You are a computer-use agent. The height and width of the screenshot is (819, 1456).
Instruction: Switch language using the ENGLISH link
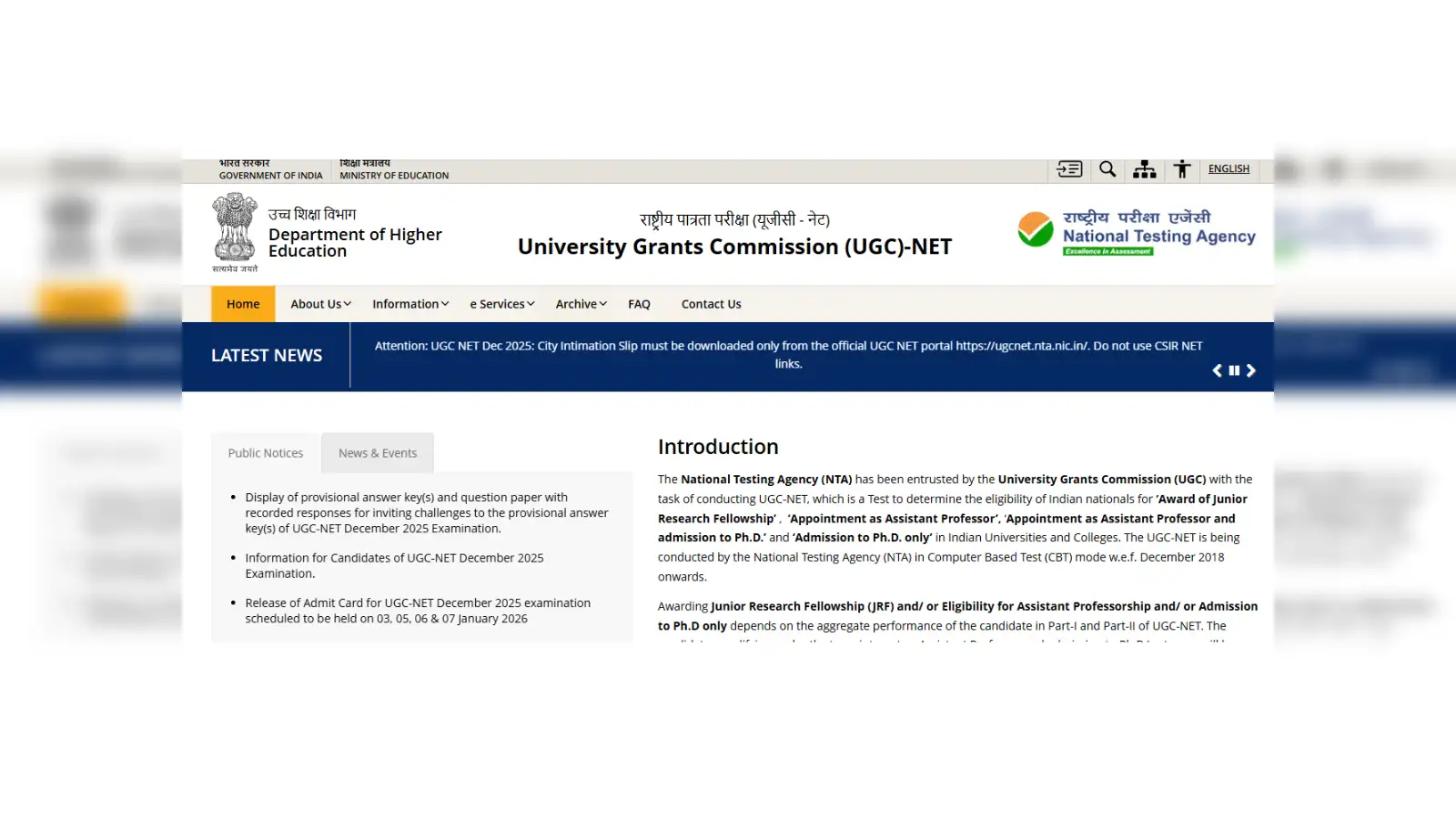1228,169
